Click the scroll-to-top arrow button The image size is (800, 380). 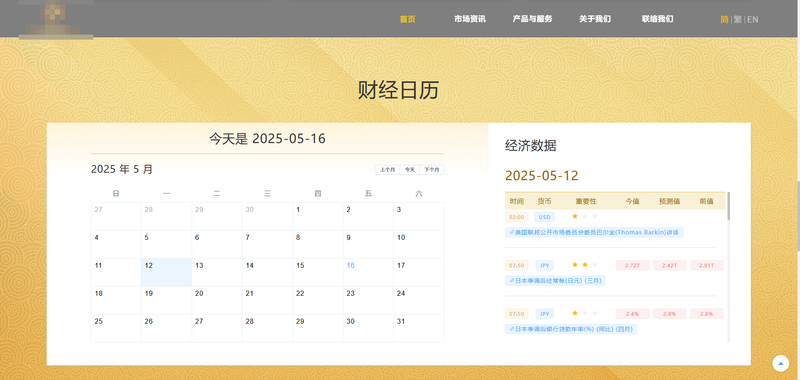[781, 363]
